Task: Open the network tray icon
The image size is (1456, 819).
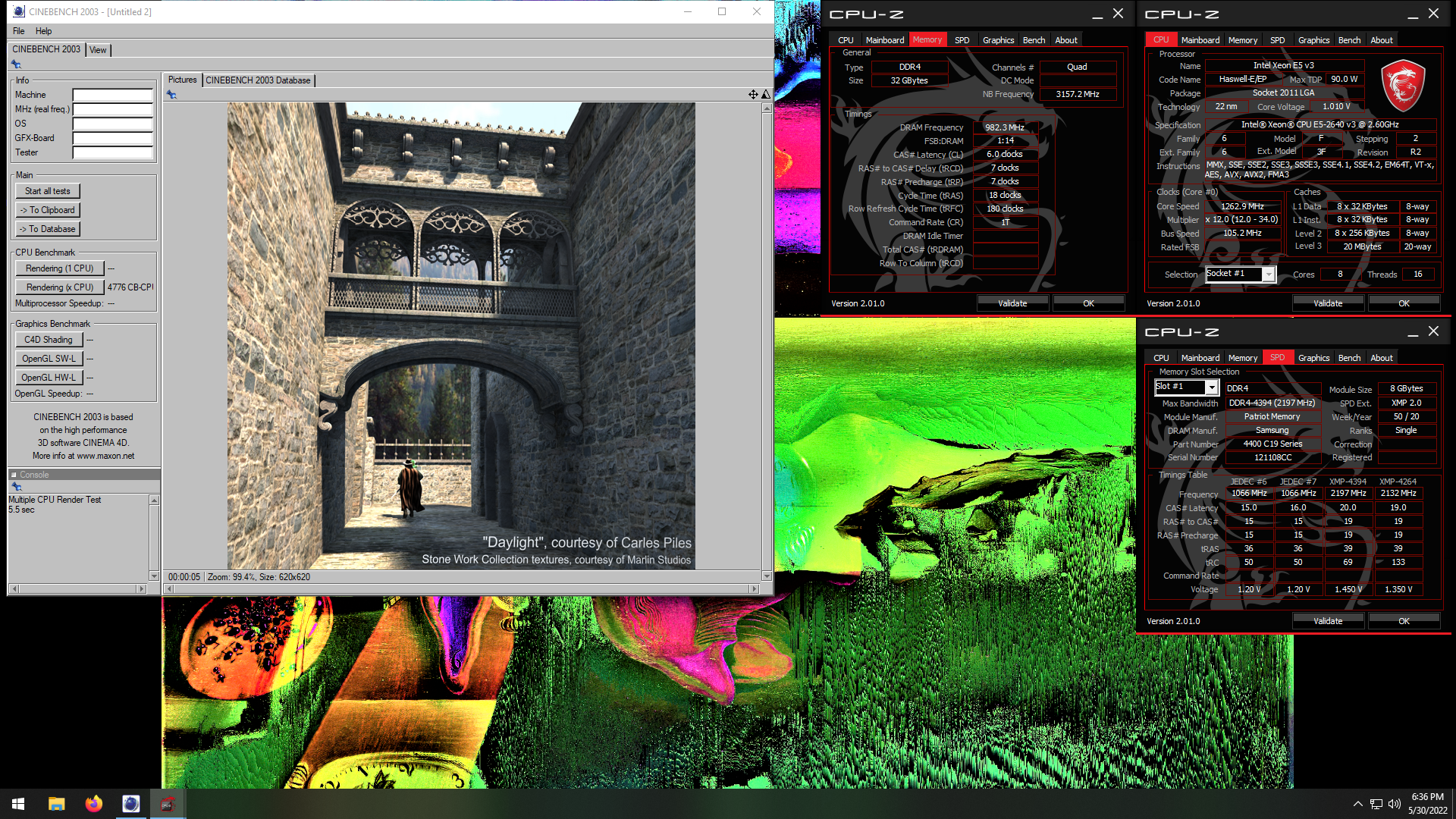Action: 1376,804
